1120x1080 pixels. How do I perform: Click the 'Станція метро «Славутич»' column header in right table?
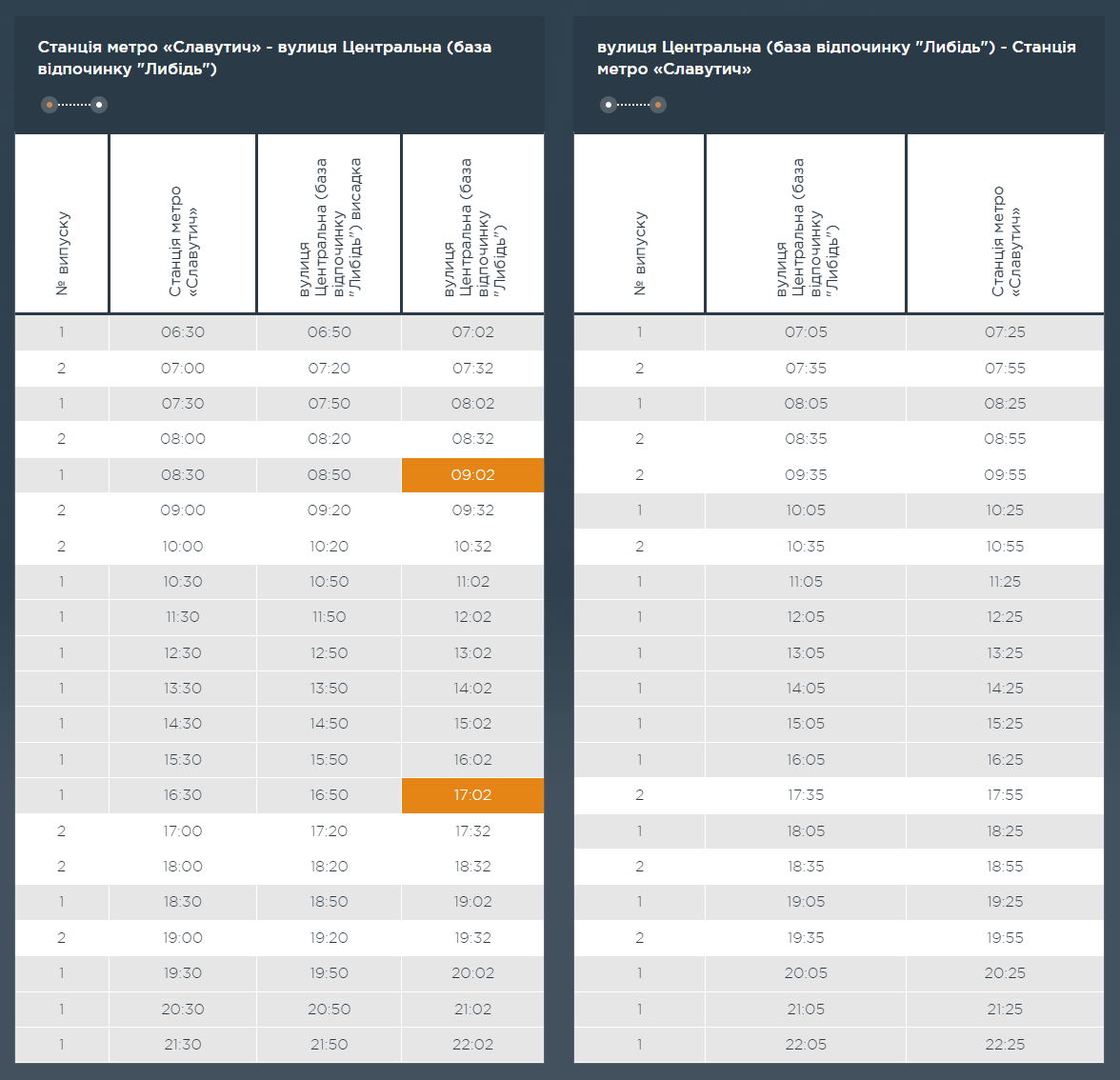click(1005, 241)
